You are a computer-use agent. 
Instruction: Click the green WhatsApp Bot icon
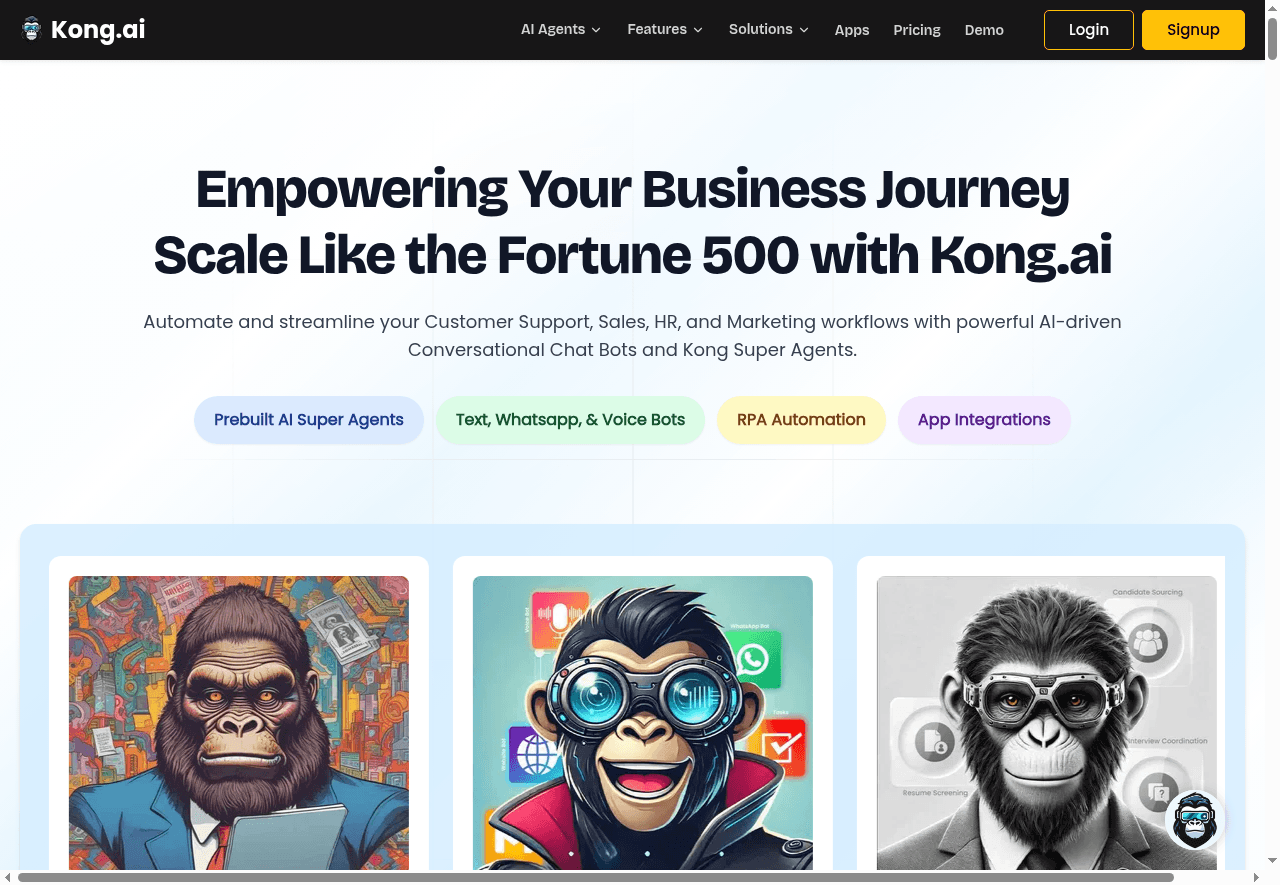click(753, 659)
